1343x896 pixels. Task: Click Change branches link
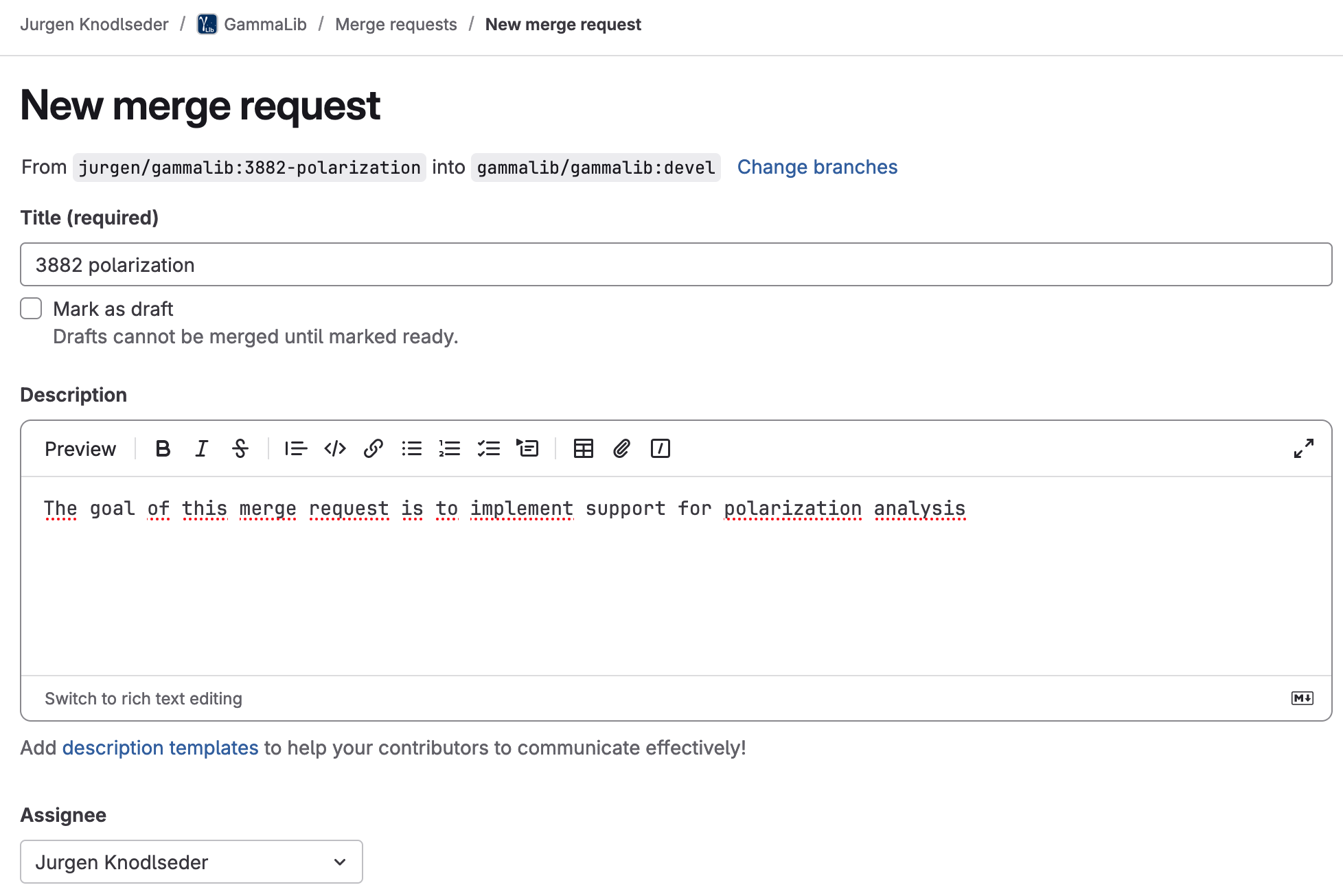(817, 167)
